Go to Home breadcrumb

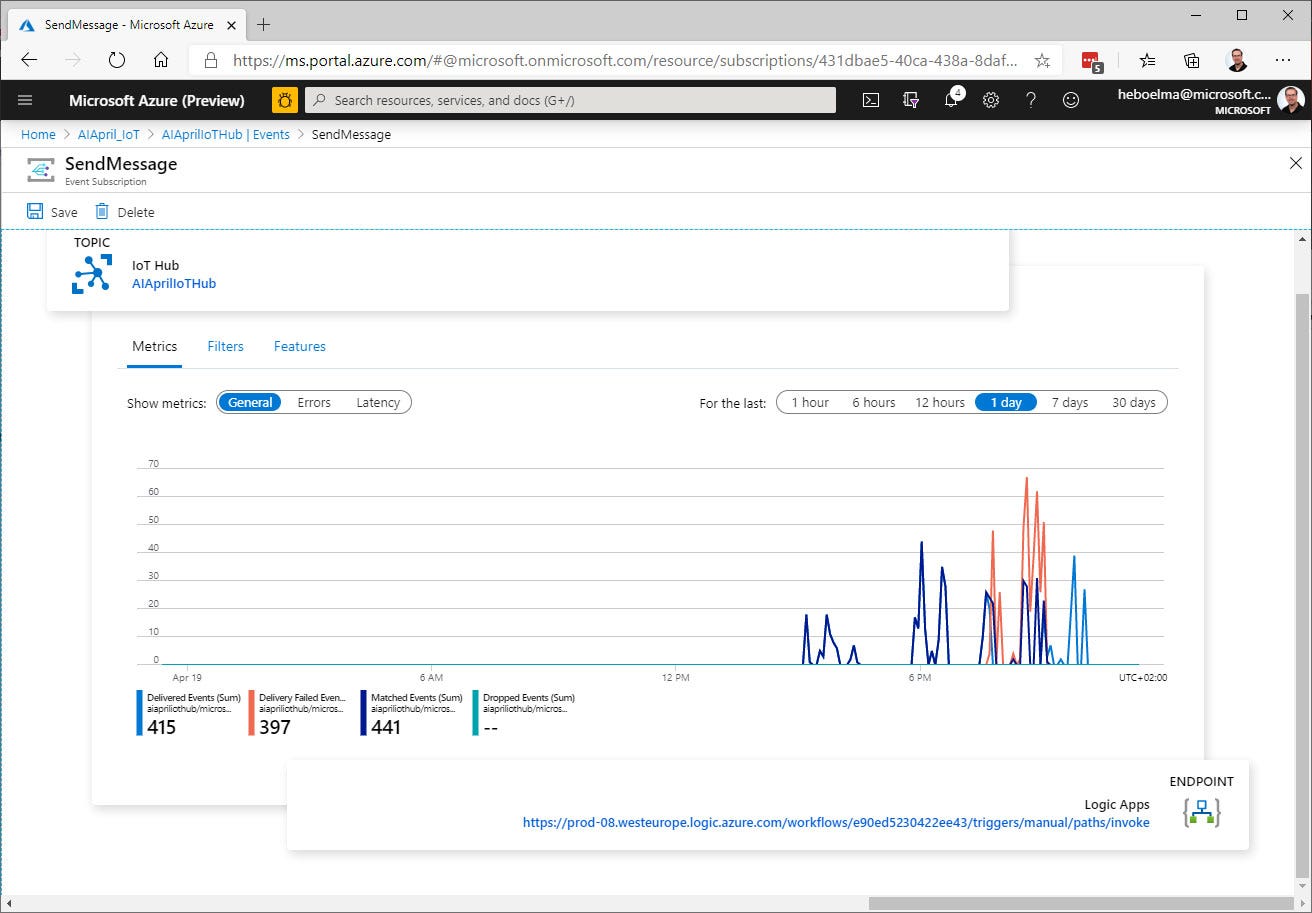click(x=38, y=134)
